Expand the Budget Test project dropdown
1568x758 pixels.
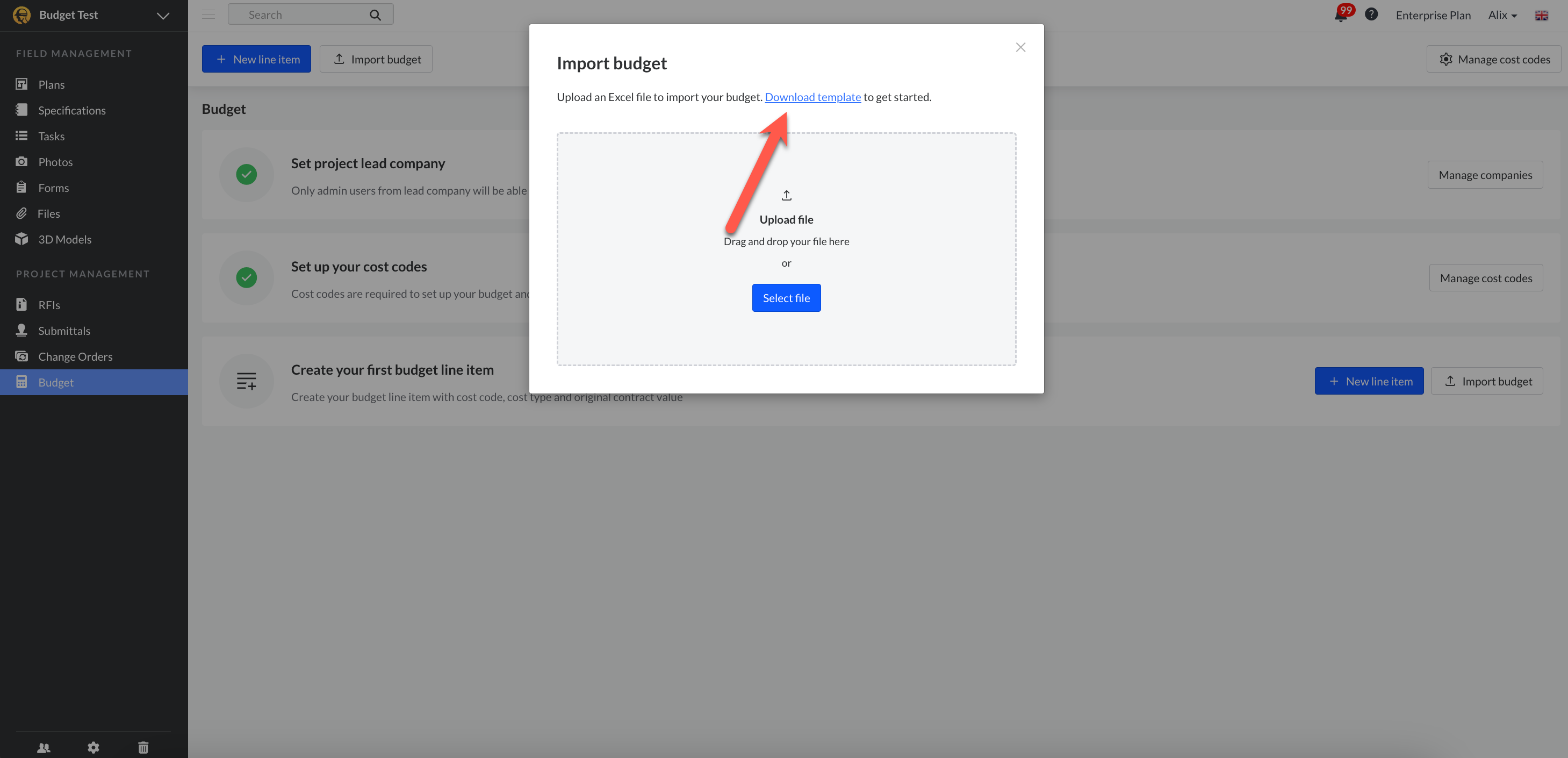(162, 15)
